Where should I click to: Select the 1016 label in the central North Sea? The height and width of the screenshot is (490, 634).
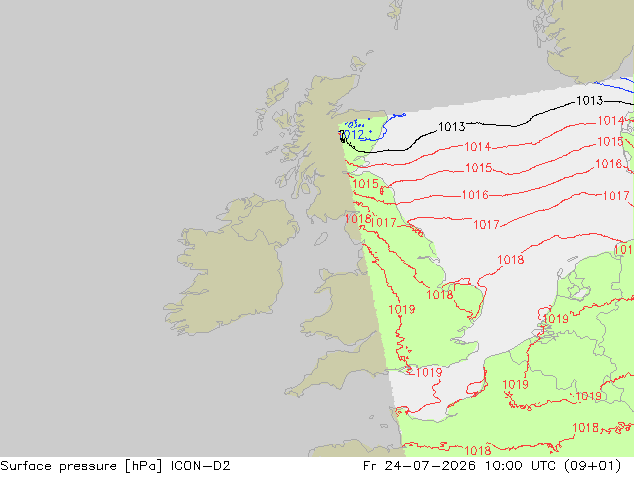[x=475, y=195]
